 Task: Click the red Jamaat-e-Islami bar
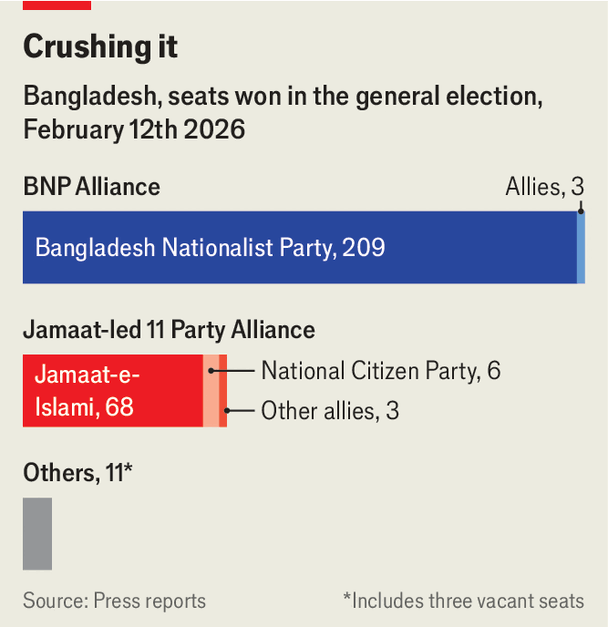pyautogui.click(x=113, y=391)
